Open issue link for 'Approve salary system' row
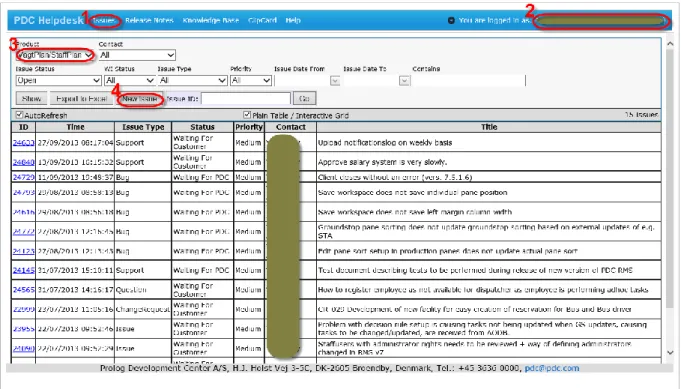This screenshot has height=389, width=681. click(23, 162)
